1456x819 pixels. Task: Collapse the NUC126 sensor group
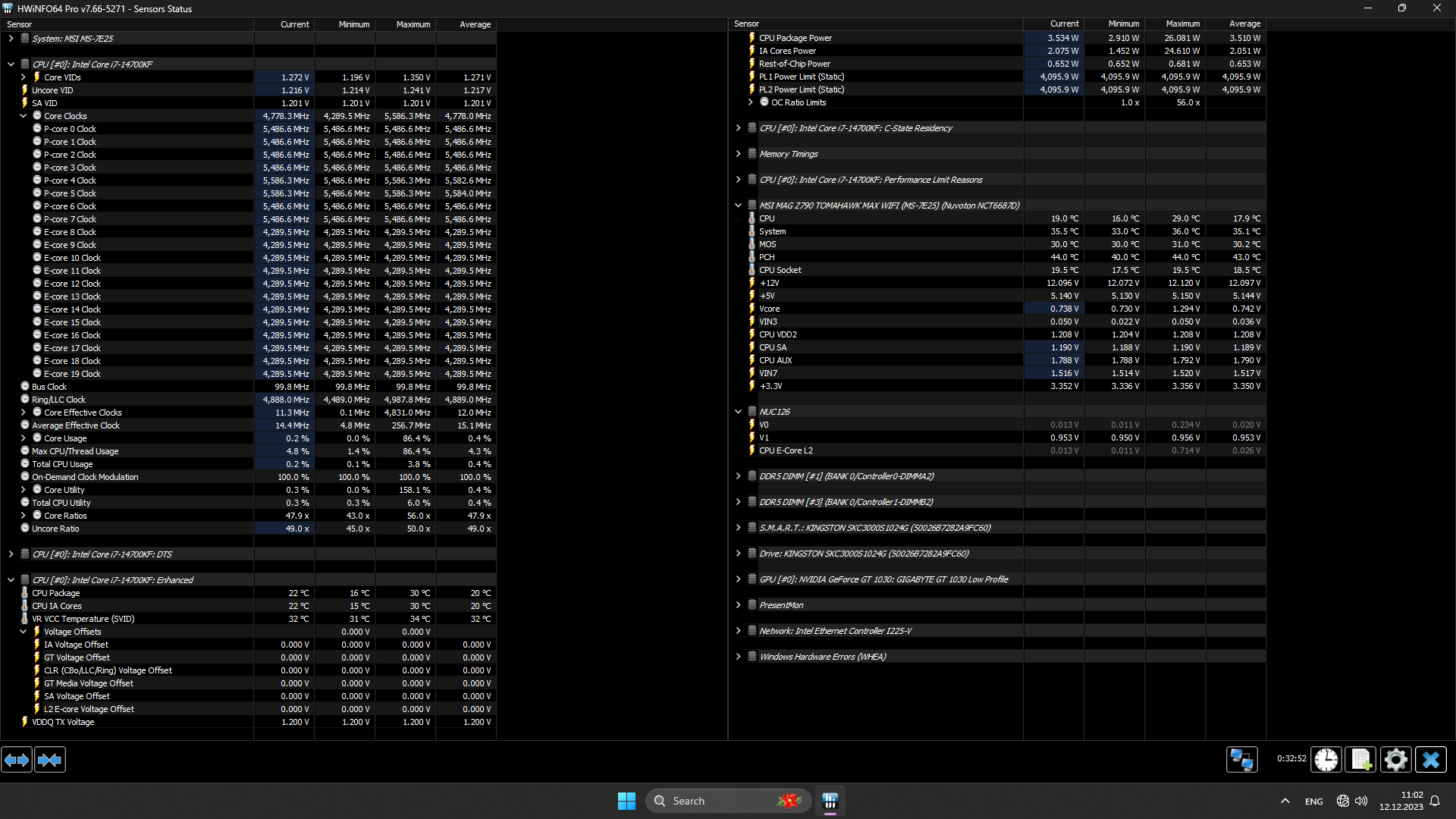click(x=738, y=412)
